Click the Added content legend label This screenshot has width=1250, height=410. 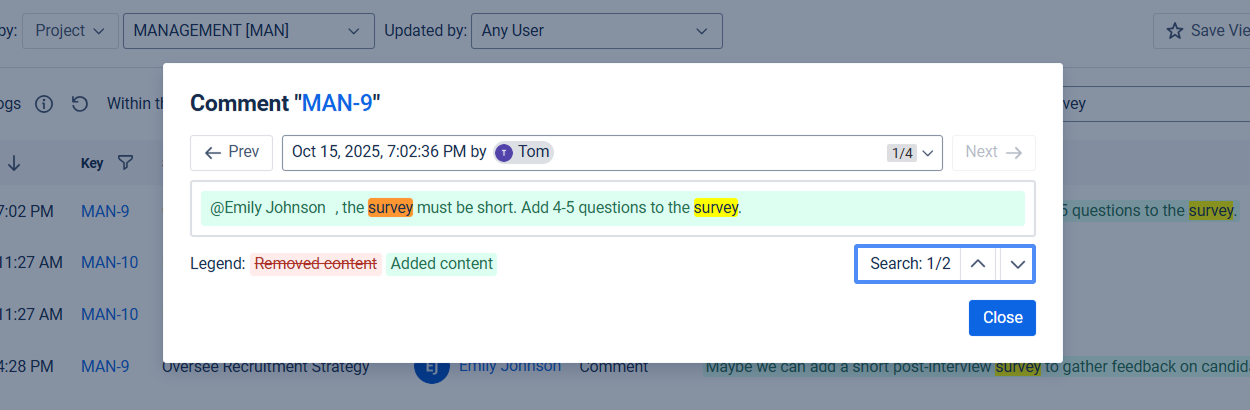pos(441,264)
